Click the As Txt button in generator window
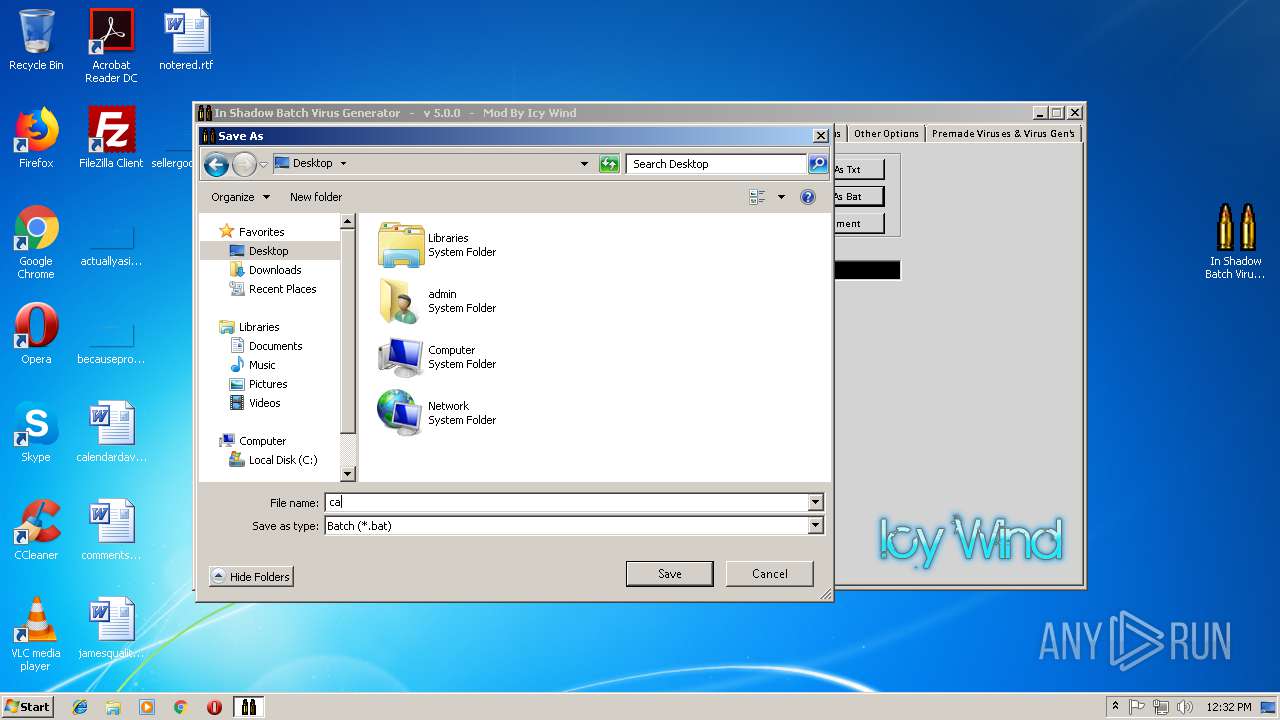 click(859, 170)
